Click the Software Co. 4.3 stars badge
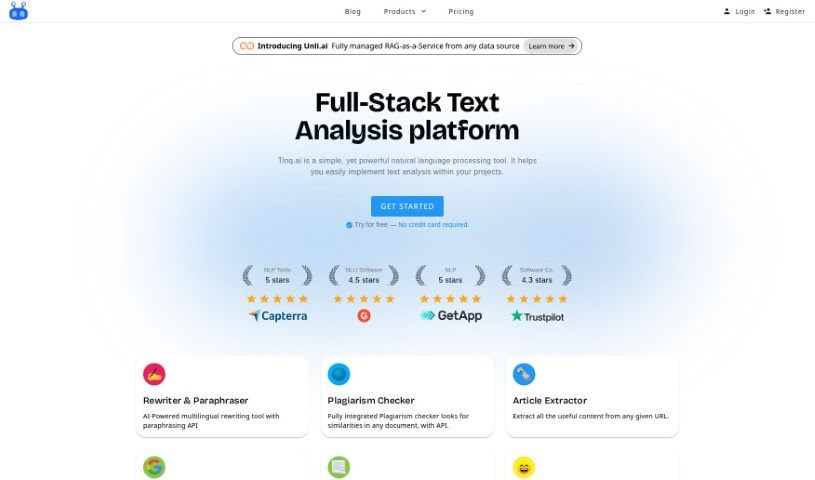Screen dimensions: 815x480 click(537, 276)
